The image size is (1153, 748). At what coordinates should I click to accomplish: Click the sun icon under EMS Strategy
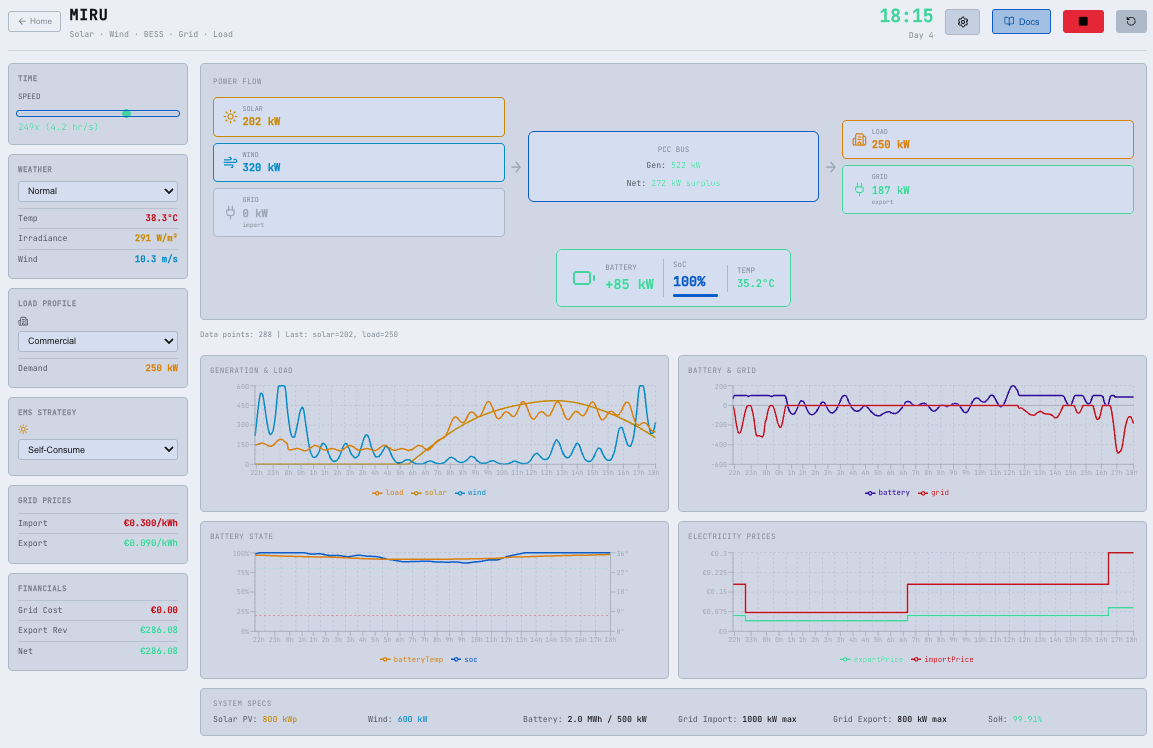click(23, 430)
